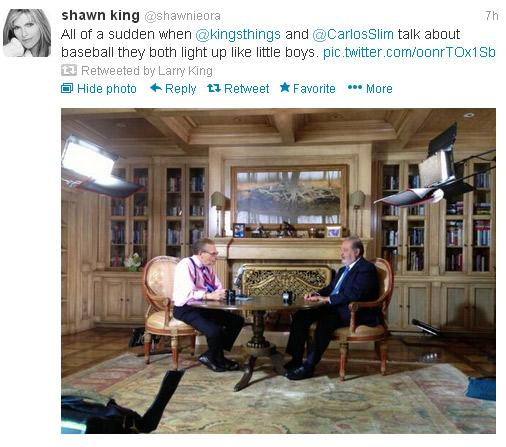The width and height of the screenshot is (506, 447).
Task: Open the @shawnieora handle
Action: 182,16
